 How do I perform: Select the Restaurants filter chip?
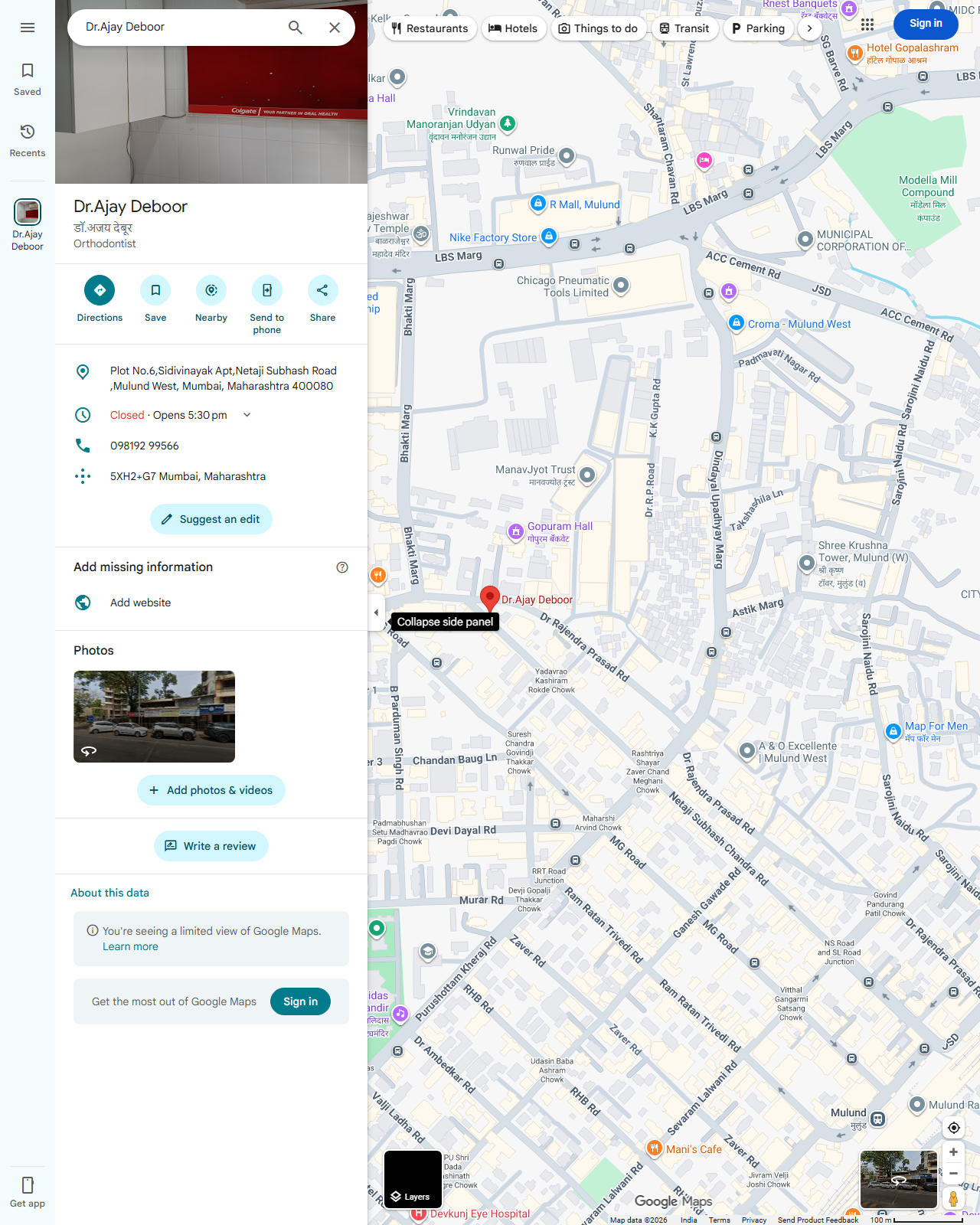tap(430, 28)
